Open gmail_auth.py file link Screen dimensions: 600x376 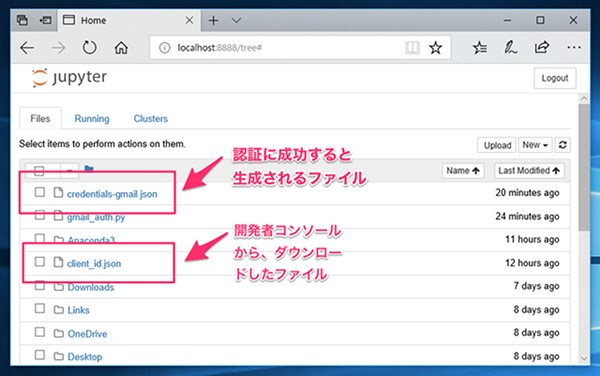coord(96,217)
